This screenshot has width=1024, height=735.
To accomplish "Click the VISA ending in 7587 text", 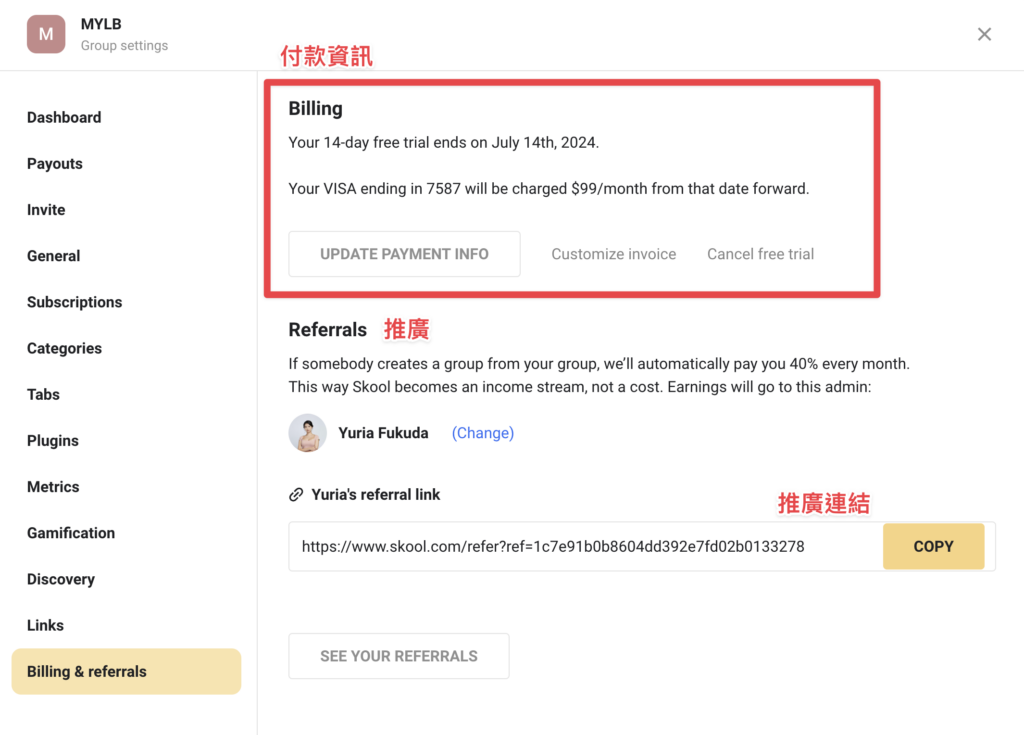I will [x=549, y=189].
